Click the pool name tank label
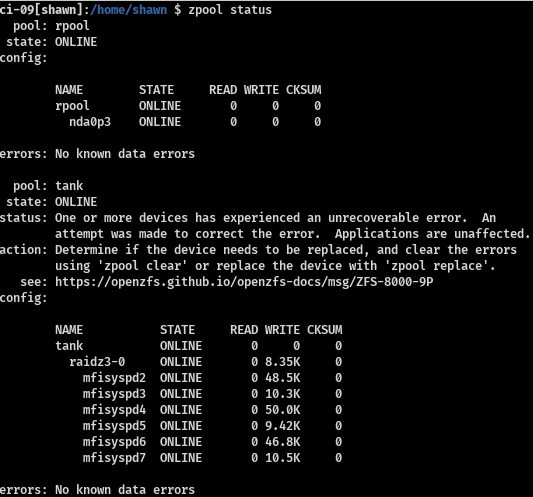533x497 pixels. [x=69, y=186]
